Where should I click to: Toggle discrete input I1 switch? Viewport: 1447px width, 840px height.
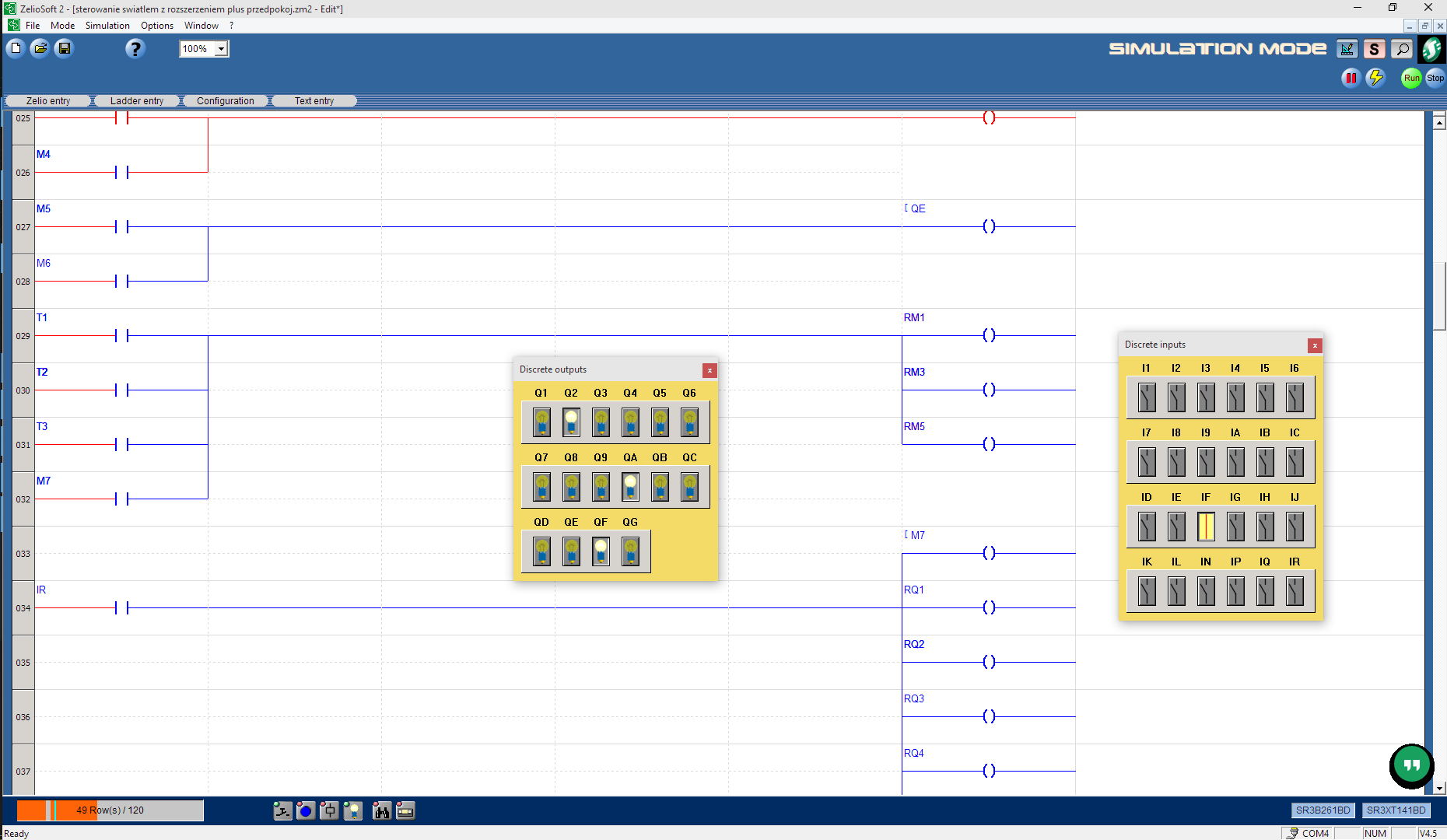tap(1147, 397)
